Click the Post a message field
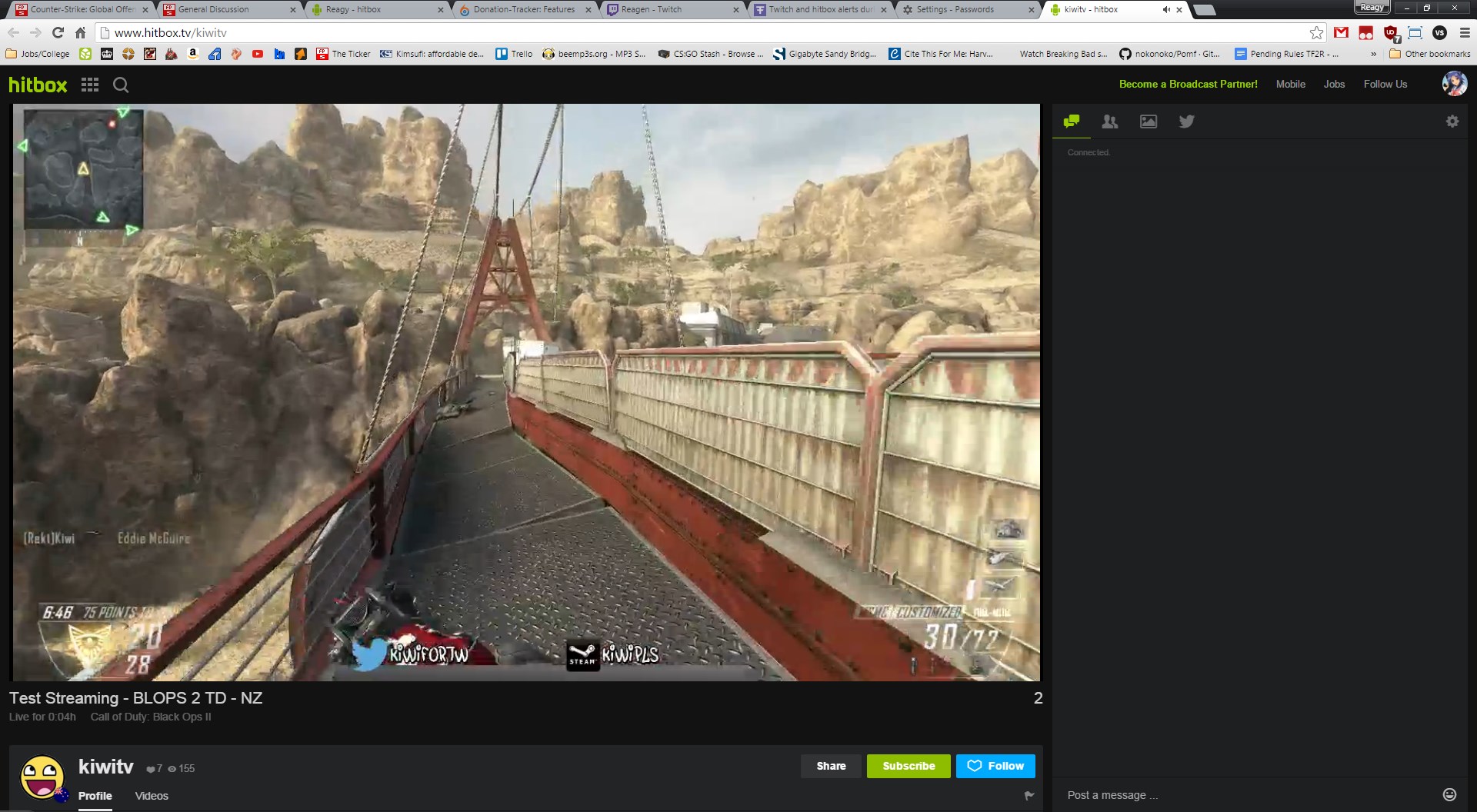This screenshot has width=1477, height=812. tap(1246, 795)
